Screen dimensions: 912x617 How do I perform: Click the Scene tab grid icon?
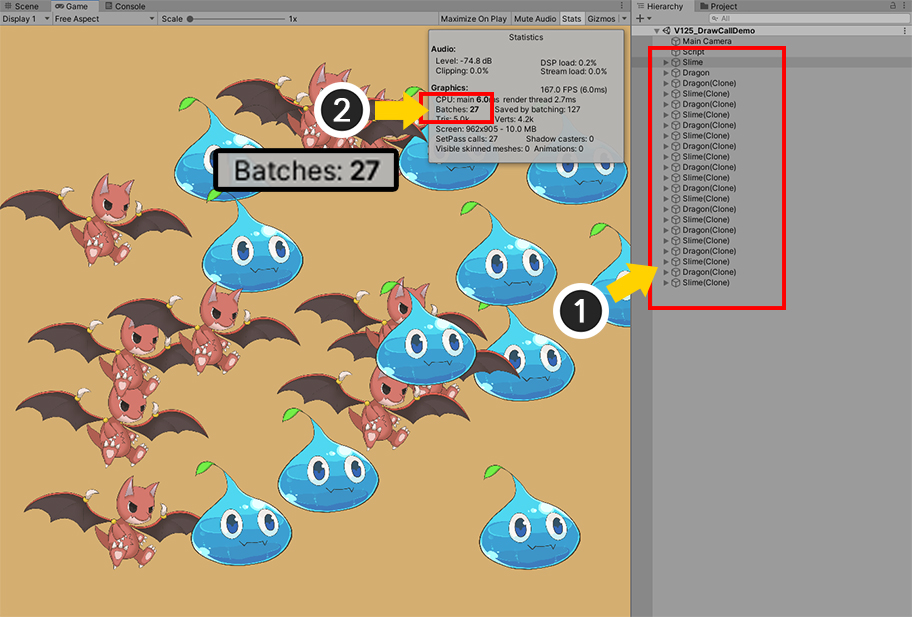tap(8, 6)
